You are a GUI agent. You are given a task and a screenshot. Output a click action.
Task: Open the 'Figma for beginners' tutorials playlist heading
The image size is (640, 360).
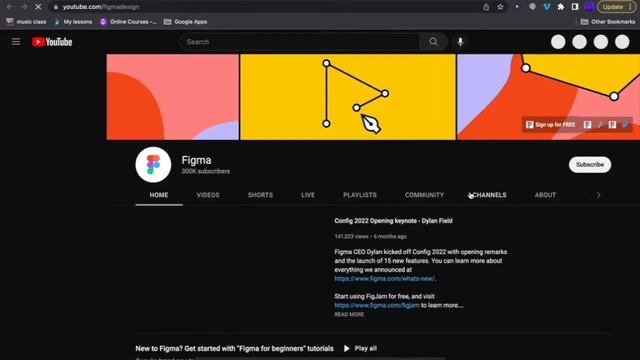(234, 348)
